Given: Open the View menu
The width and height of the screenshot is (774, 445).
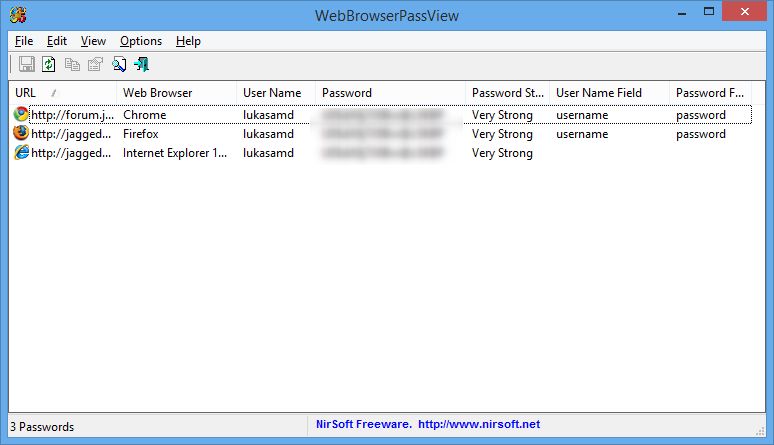Looking at the screenshot, I should pyautogui.click(x=93, y=41).
